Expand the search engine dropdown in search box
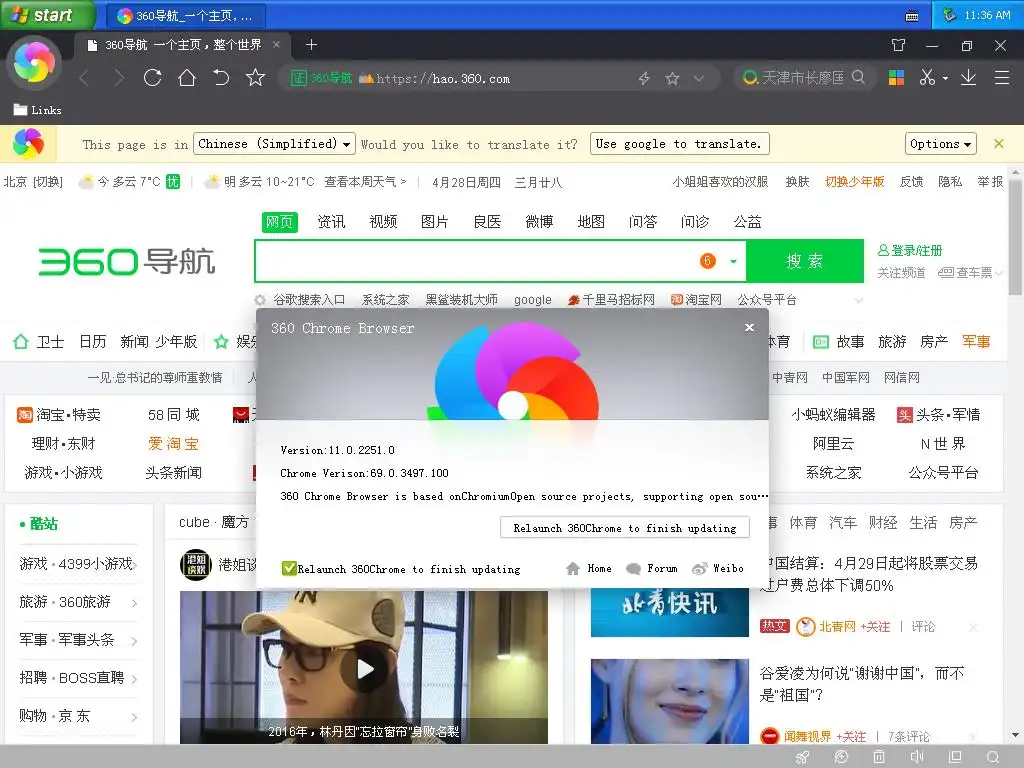The width and height of the screenshot is (1024, 768). (733, 261)
